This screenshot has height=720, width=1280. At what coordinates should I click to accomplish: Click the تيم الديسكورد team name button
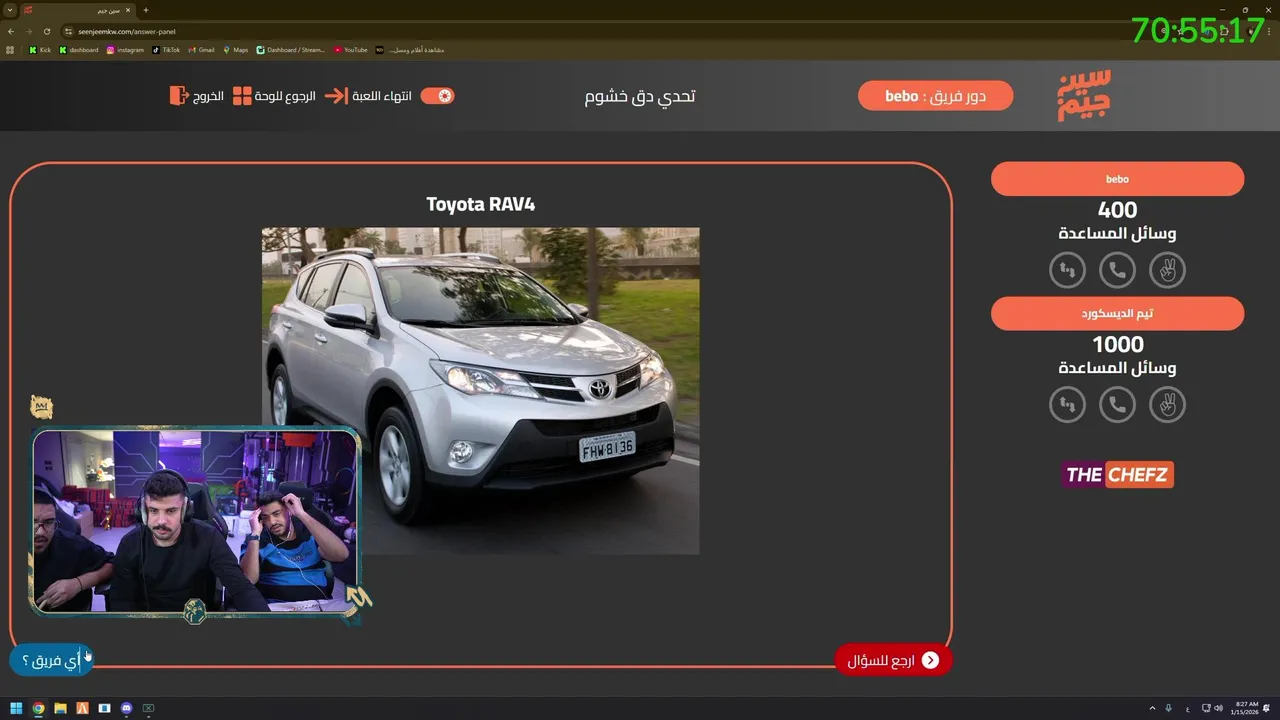1117,314
